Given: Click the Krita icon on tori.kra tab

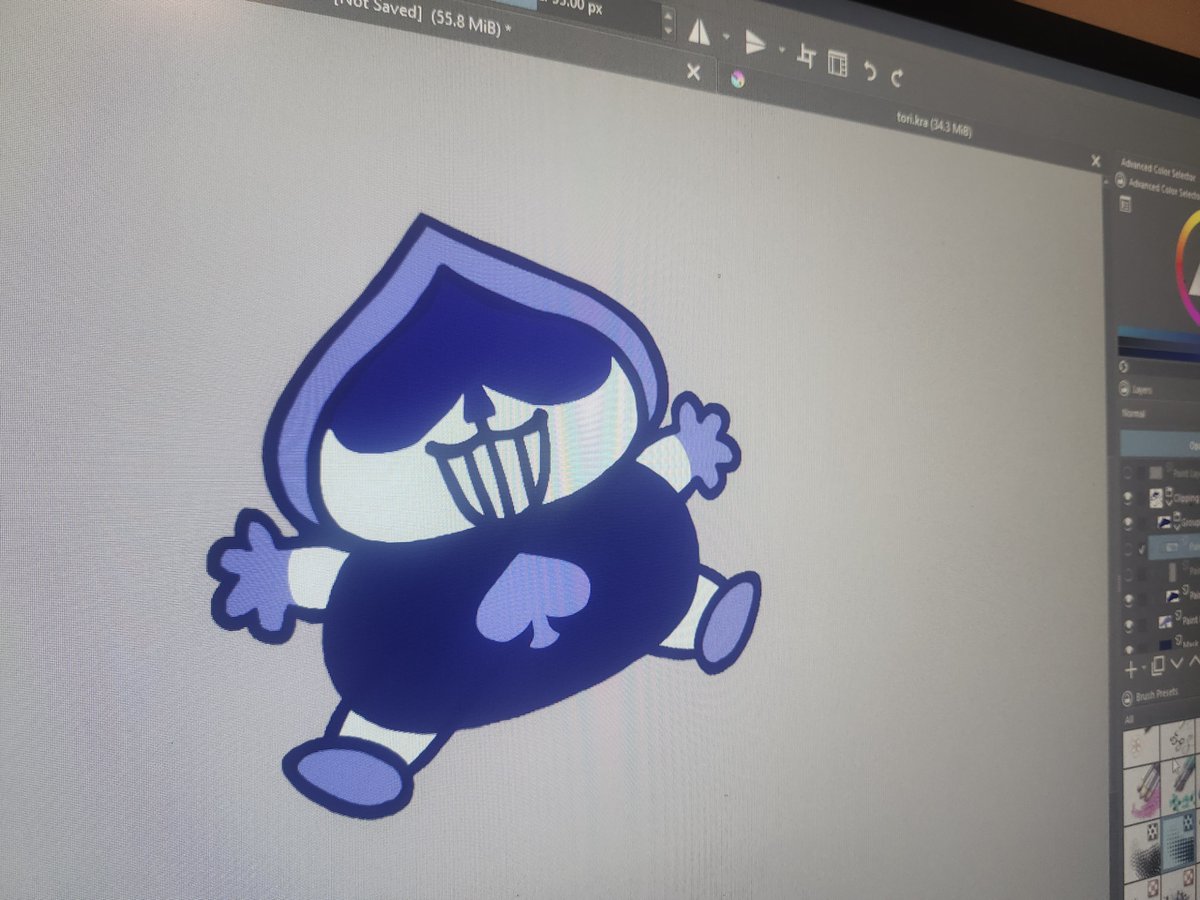Looking at the screenshot, I should coord(738,79).
